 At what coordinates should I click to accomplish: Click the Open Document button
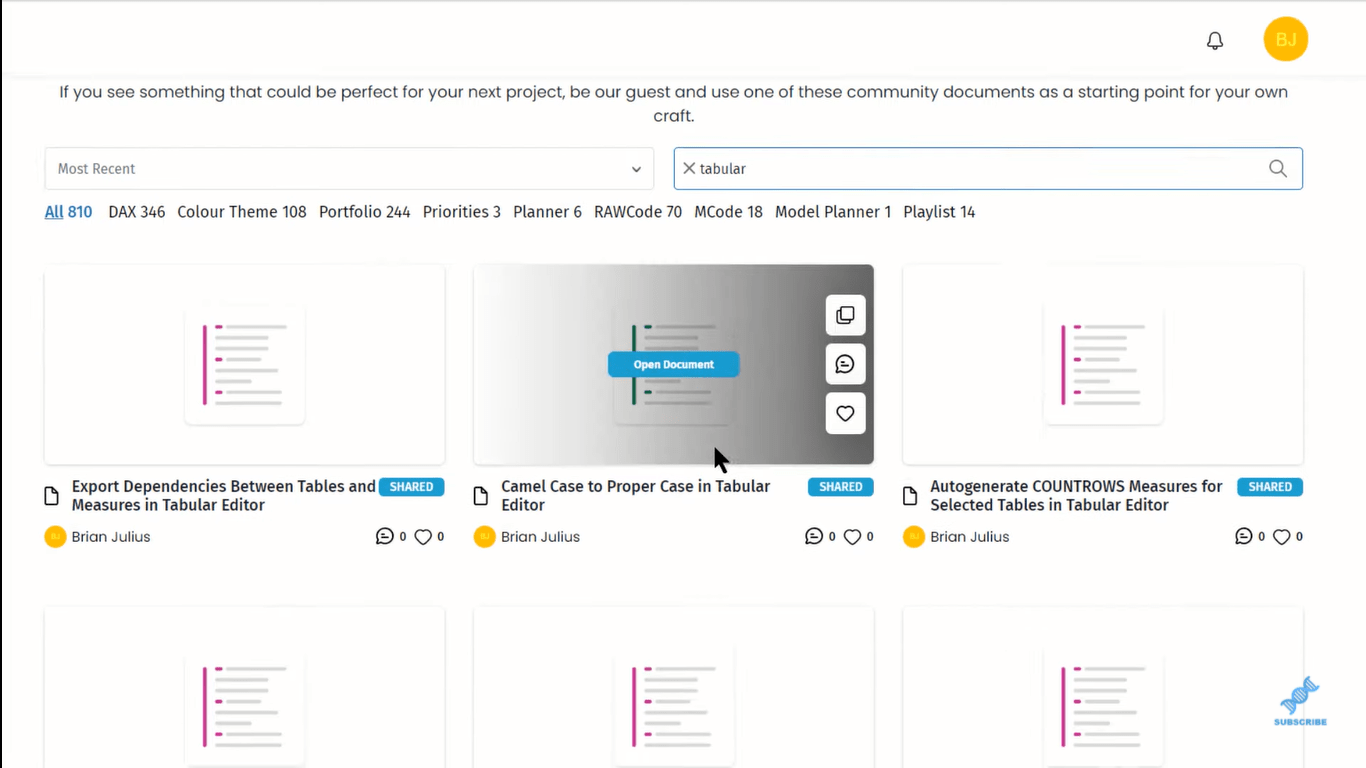click(x=674, y=364)
